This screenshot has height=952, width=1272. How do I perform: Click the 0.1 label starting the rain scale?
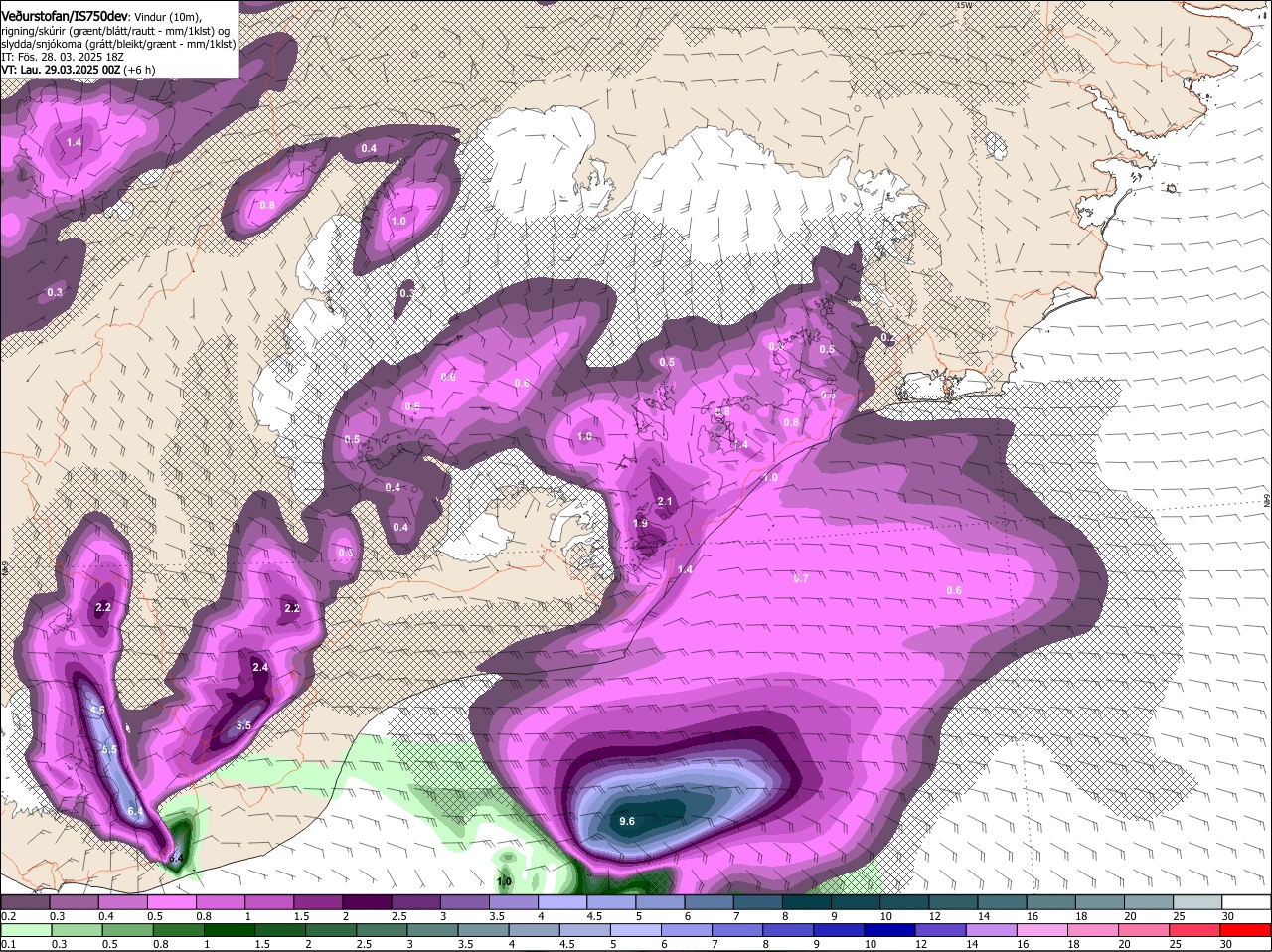8,944
